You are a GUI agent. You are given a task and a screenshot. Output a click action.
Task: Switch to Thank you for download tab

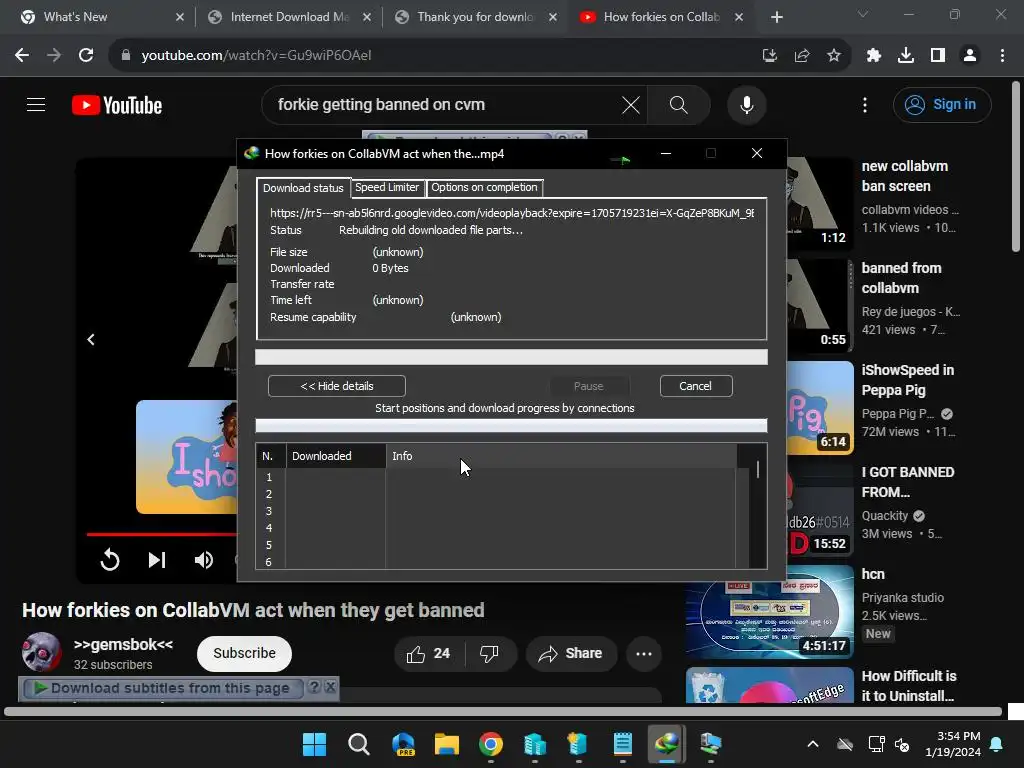[475, 17]
